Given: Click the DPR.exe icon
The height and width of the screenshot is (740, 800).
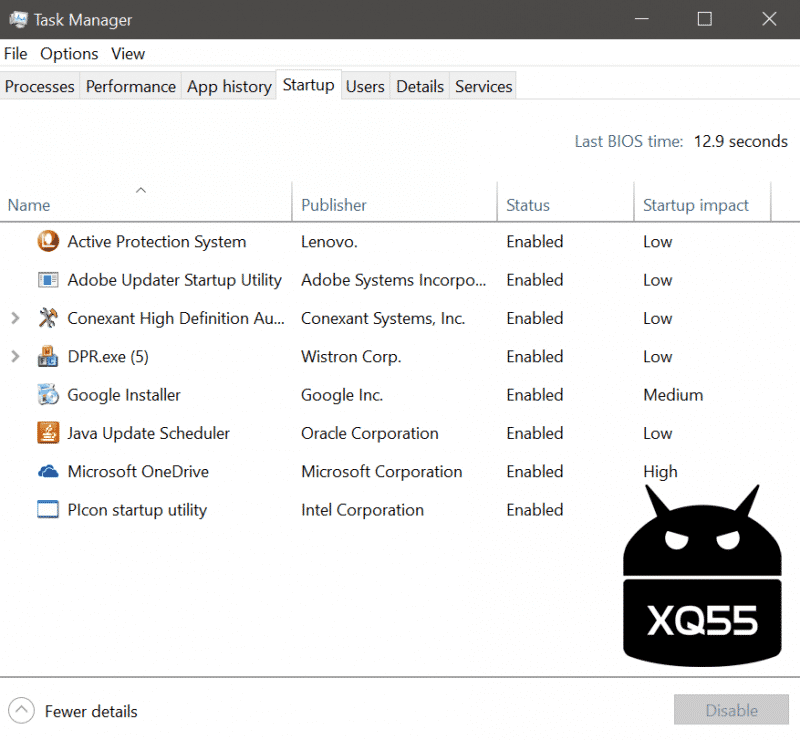Looking at the screenshot, I should pyautogui.click(x=48, y=357).
